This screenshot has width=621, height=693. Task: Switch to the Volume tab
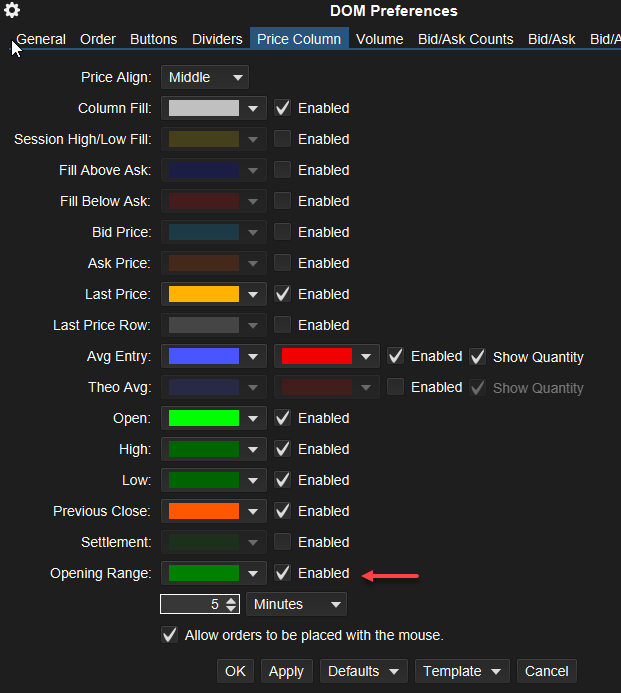(380, 39)
